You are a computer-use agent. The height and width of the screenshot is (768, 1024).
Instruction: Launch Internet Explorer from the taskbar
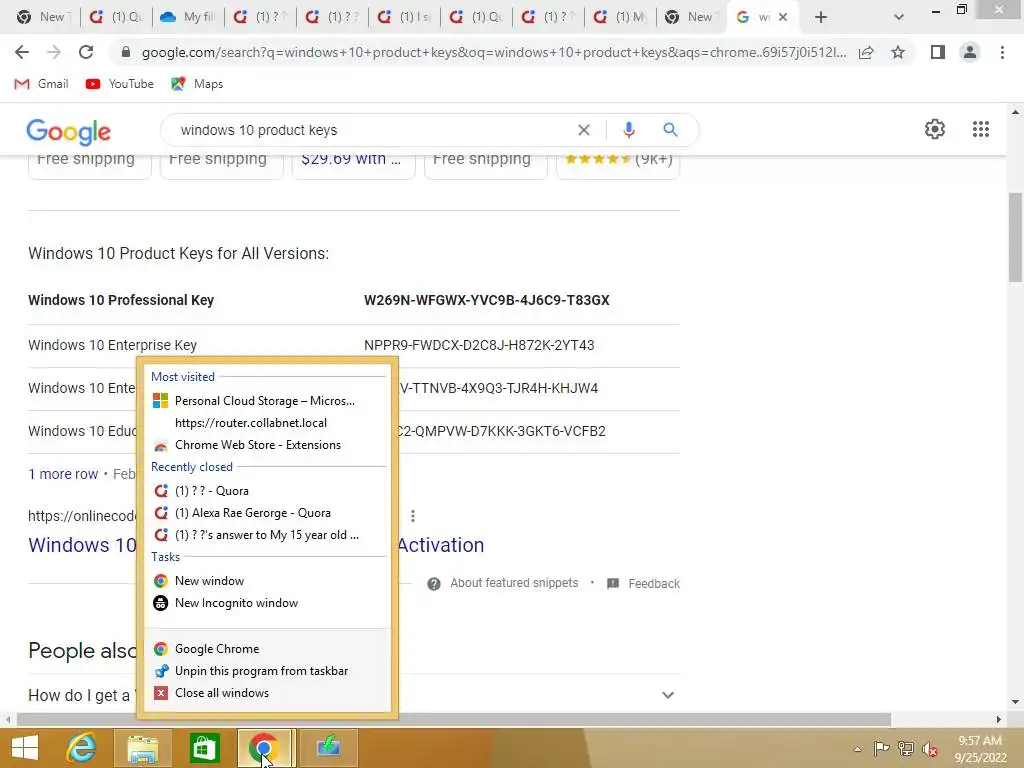[81, 748]
